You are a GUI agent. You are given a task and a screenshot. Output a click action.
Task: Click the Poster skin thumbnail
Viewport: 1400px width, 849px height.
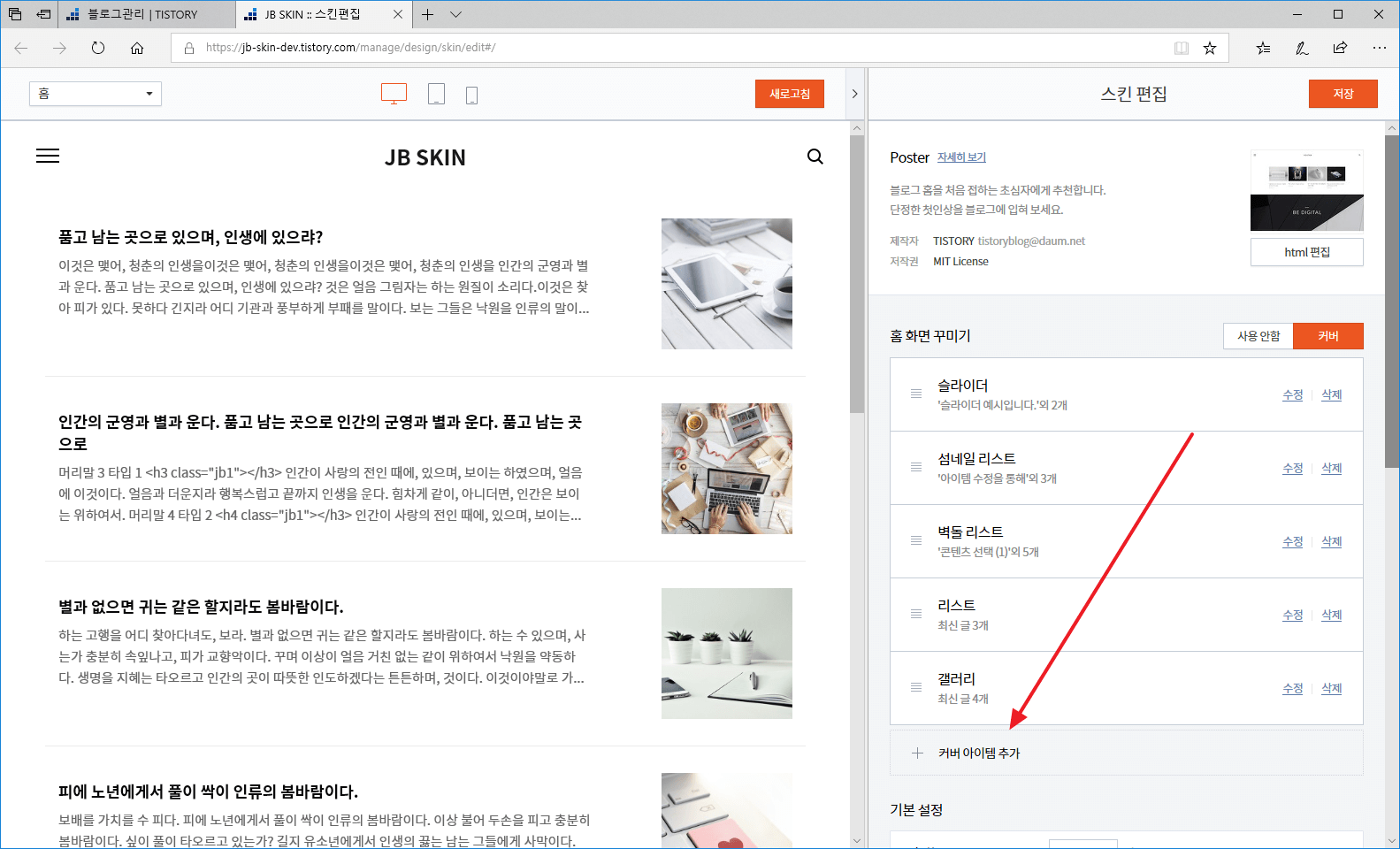pyautogui.click(x=1307, y=190)
